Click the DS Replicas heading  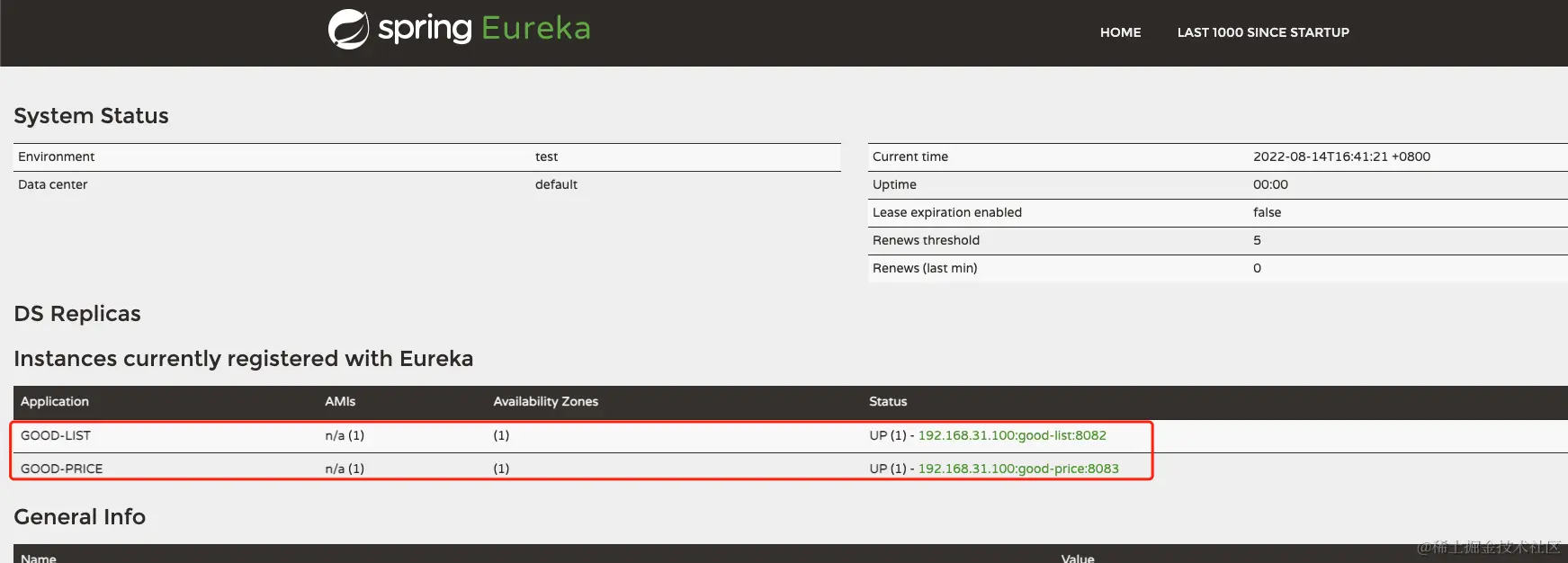click(77, 314)
